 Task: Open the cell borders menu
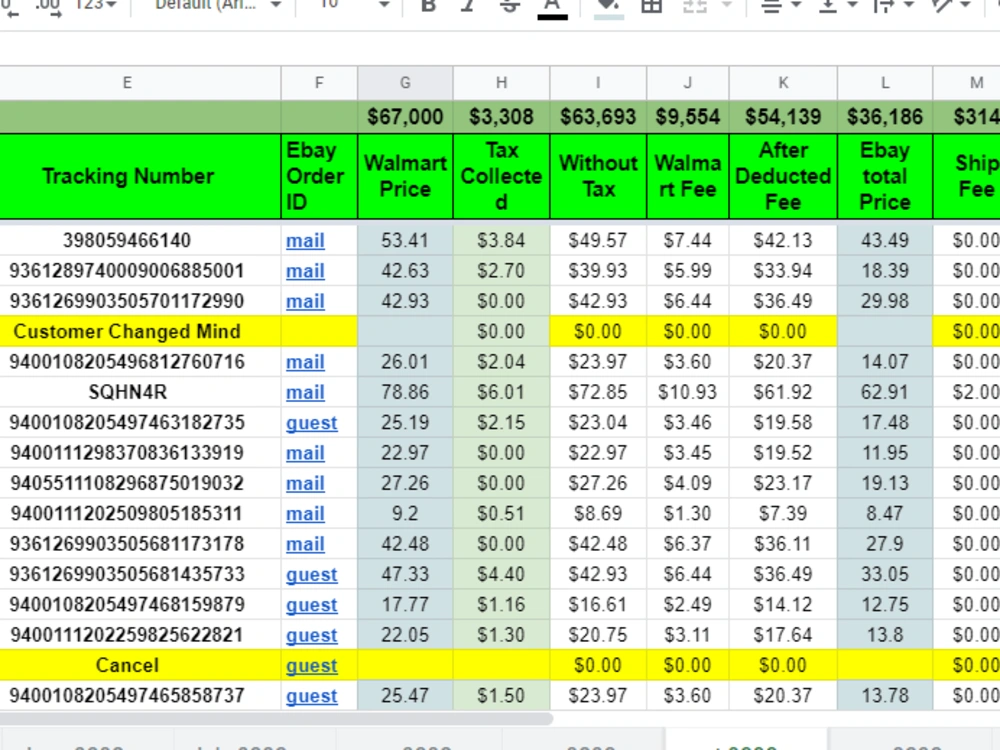[x=651, y=6]
